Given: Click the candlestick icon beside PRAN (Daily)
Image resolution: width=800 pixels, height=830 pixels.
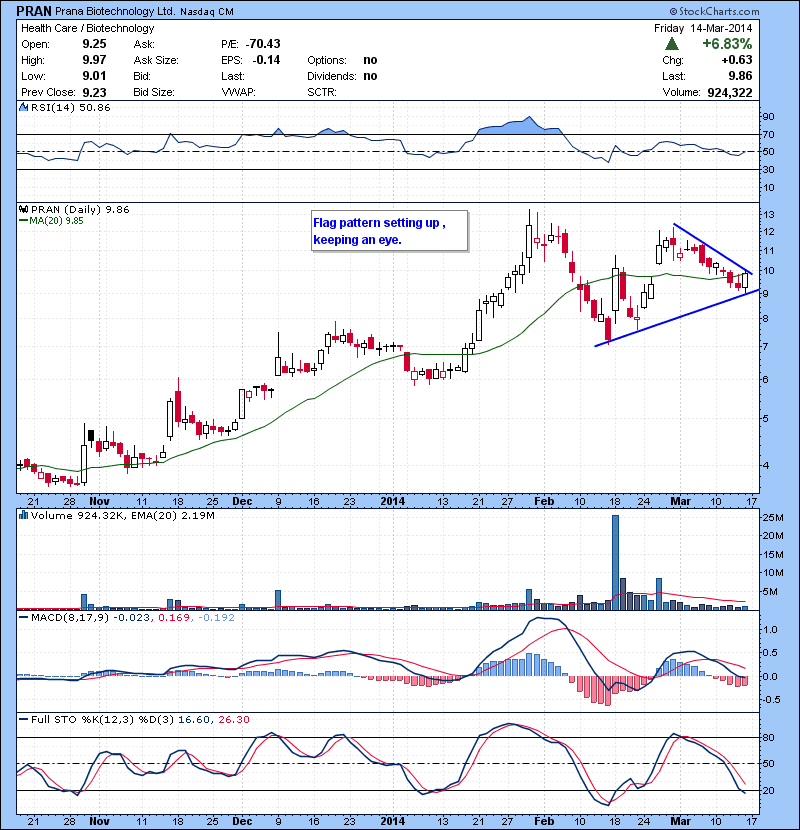Looking at the screenshot, I should pyautogui.click(x=23, y=209).
